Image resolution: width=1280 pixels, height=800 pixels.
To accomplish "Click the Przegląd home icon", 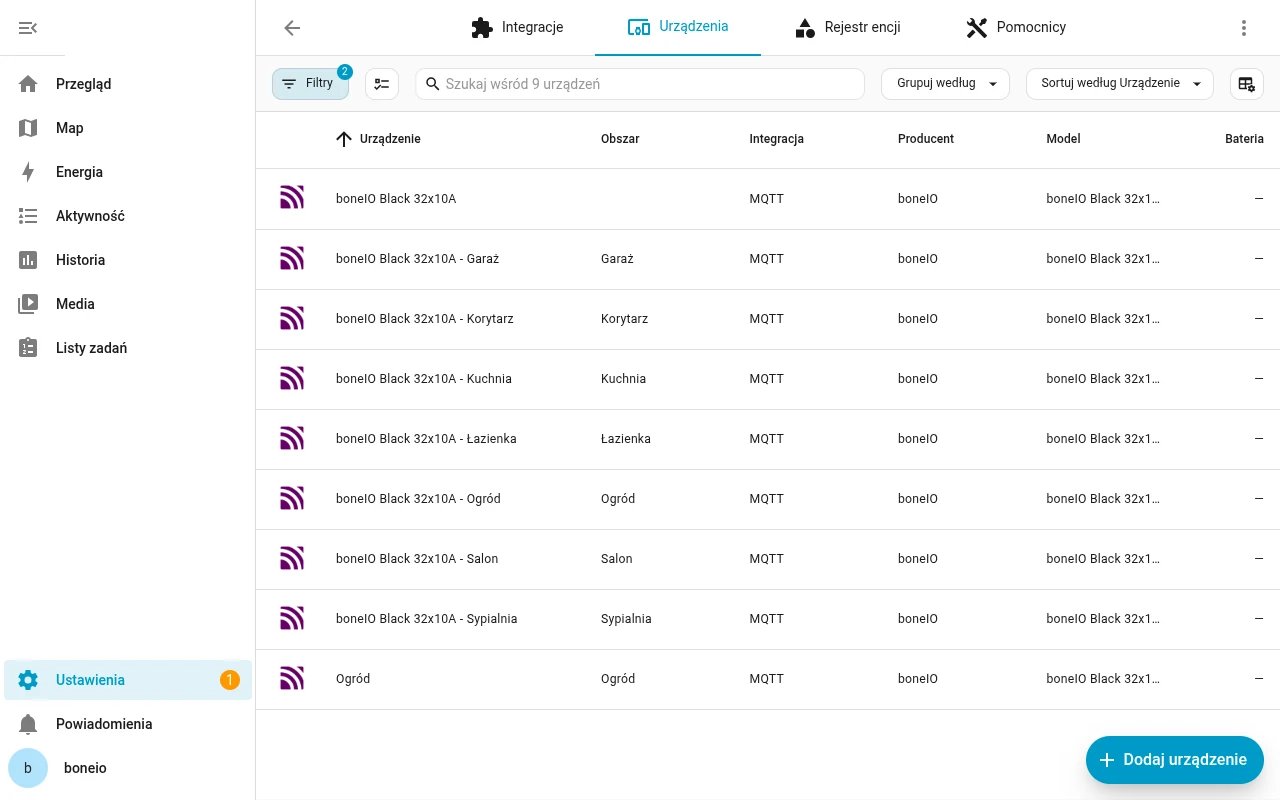I will (28, 84).
